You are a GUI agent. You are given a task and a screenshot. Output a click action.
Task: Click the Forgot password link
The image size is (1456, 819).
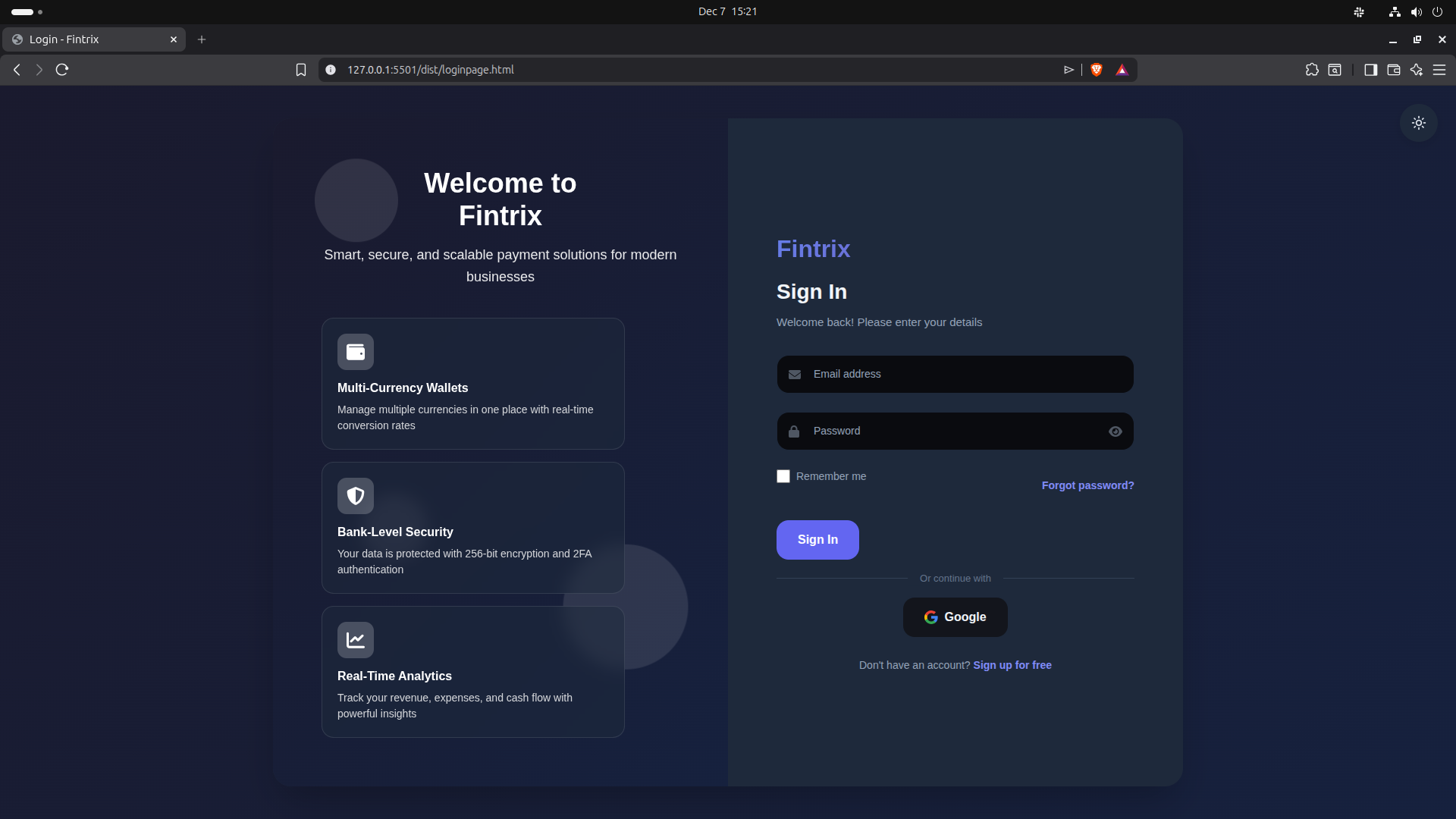tap(1087, 485)
